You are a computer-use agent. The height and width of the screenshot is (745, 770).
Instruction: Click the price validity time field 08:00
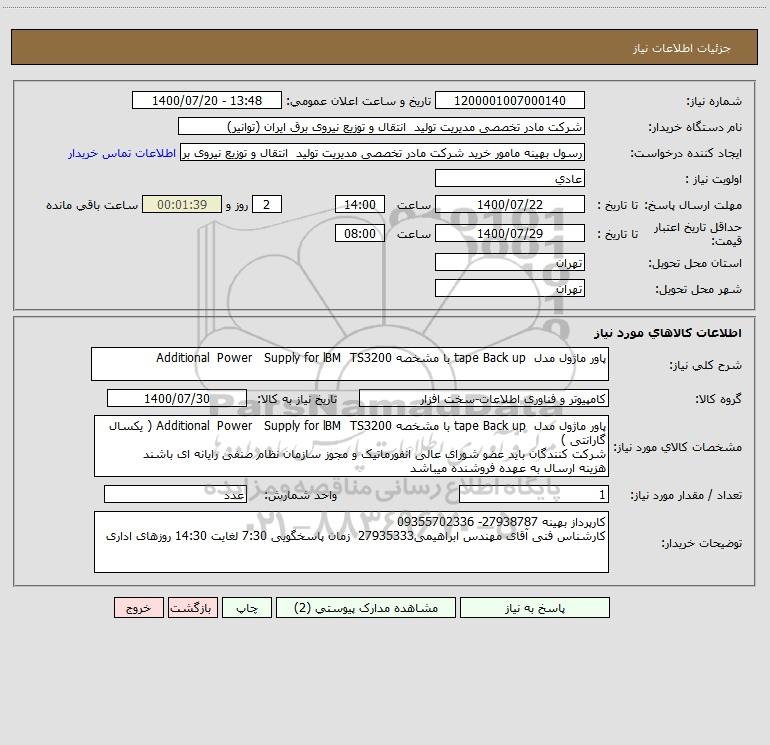[359, 233]
